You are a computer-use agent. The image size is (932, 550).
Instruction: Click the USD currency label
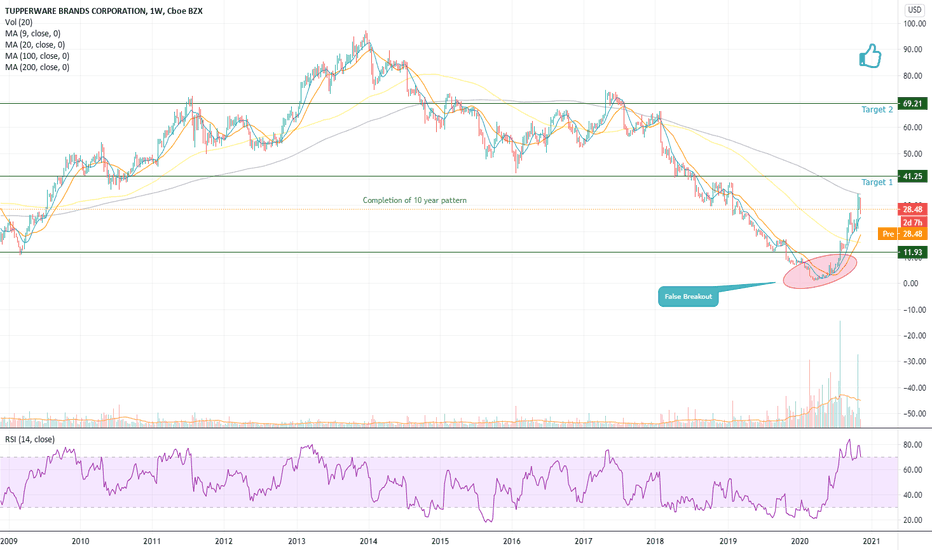(914, 10)
